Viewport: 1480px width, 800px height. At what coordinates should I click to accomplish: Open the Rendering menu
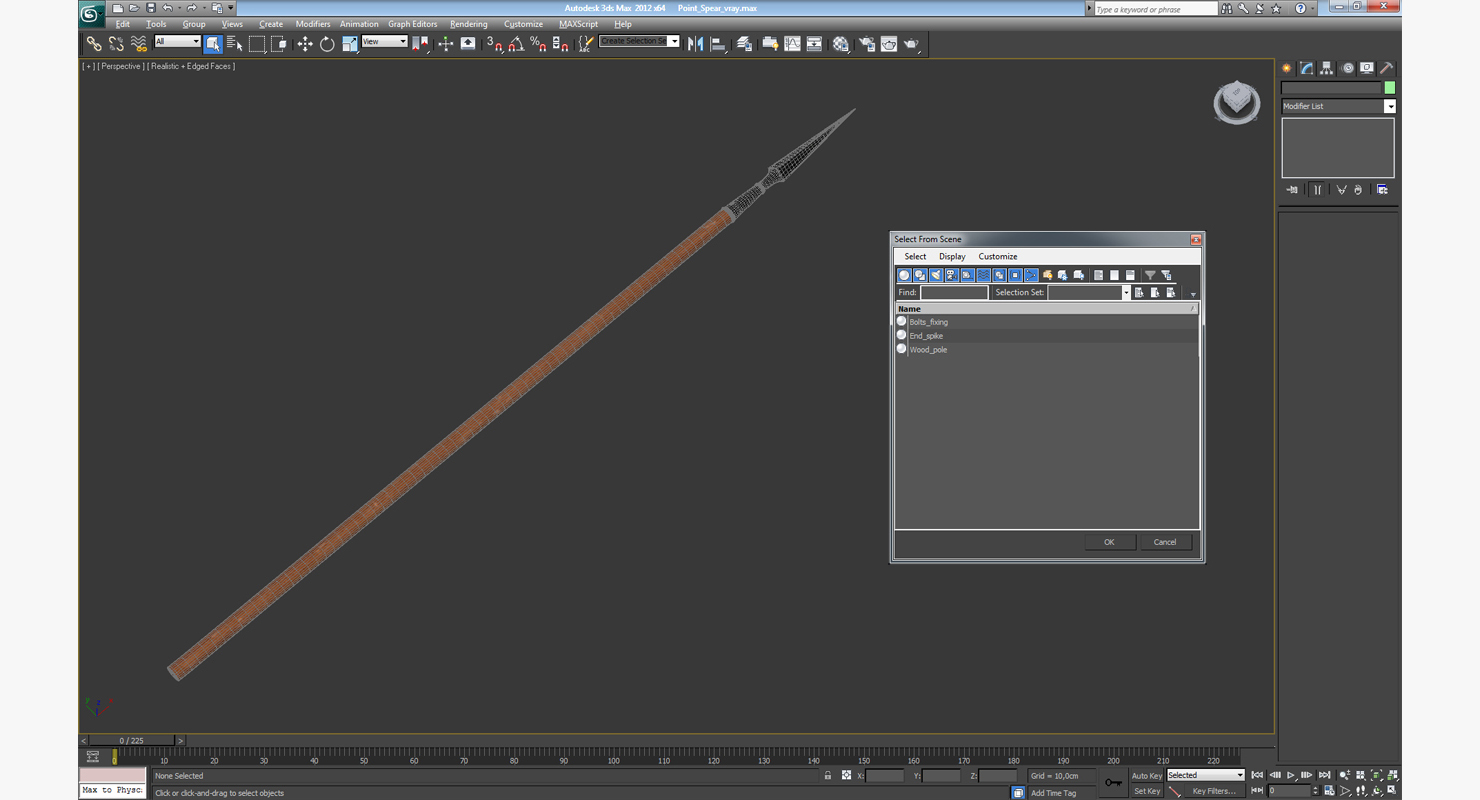[x=468, y=24]
